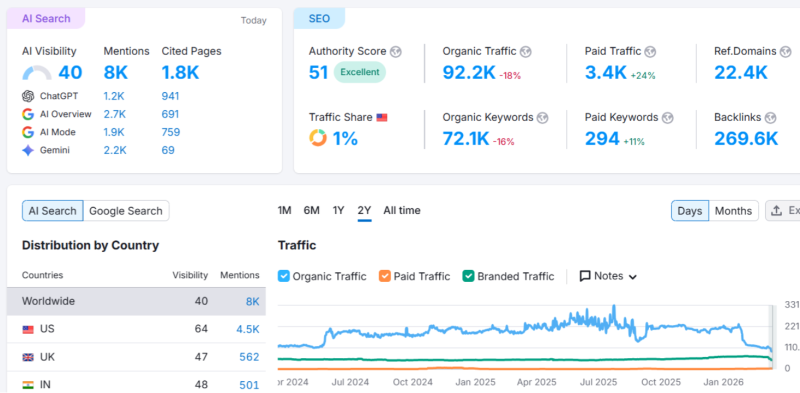Click the globe icon next to Paid Keywords
800x393 pixels.
coord(667,118)
